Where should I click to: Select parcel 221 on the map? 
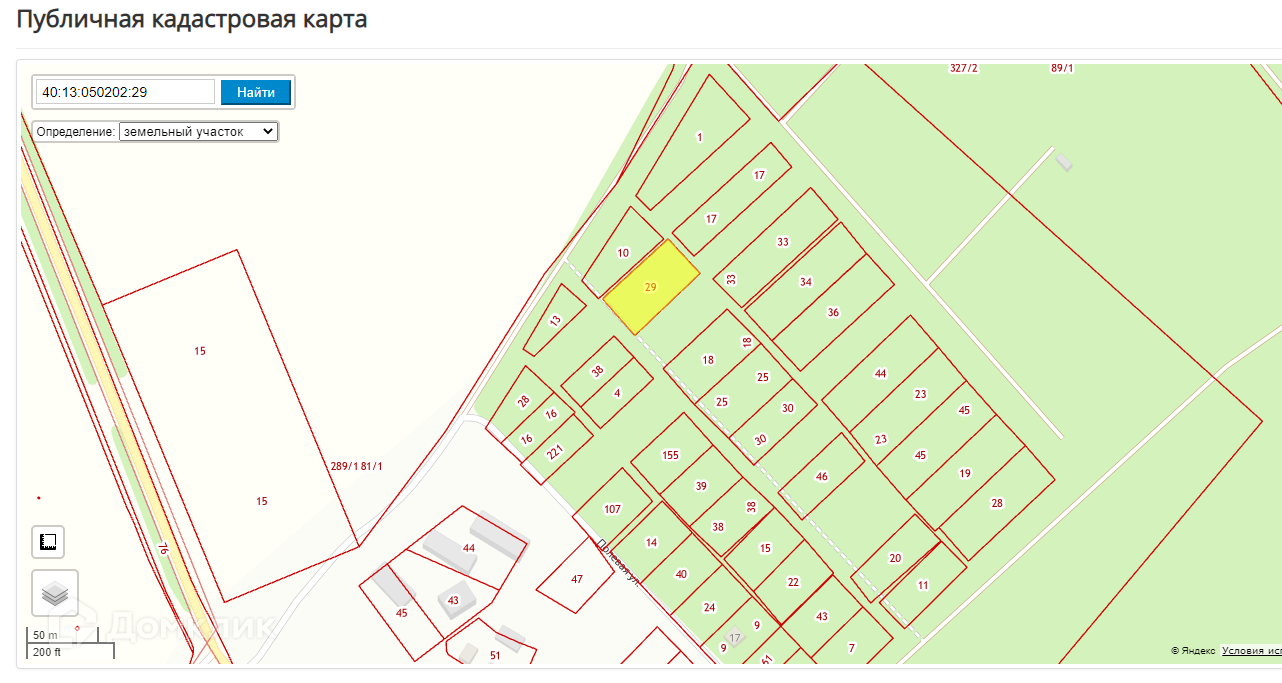pyautogui.click(x=555, y=451)
